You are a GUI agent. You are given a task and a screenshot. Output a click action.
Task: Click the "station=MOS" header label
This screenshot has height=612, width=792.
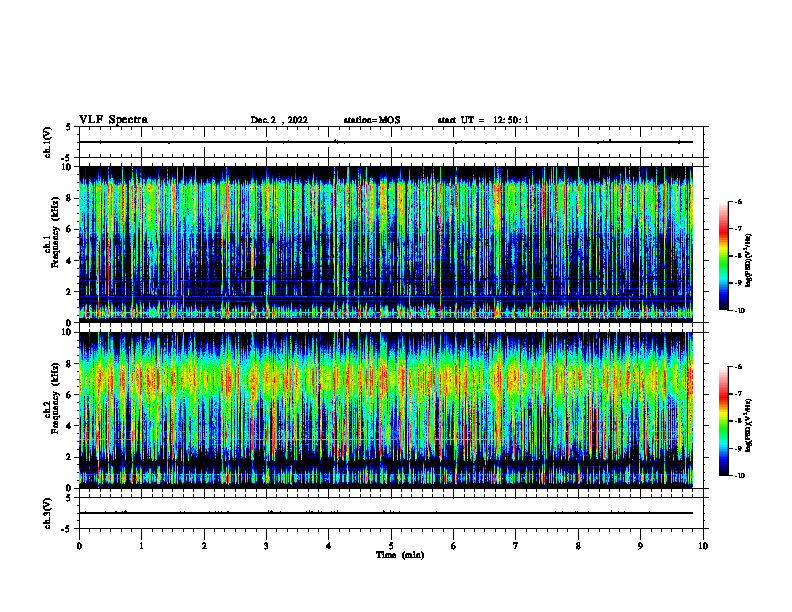click(x=372, y=120)
